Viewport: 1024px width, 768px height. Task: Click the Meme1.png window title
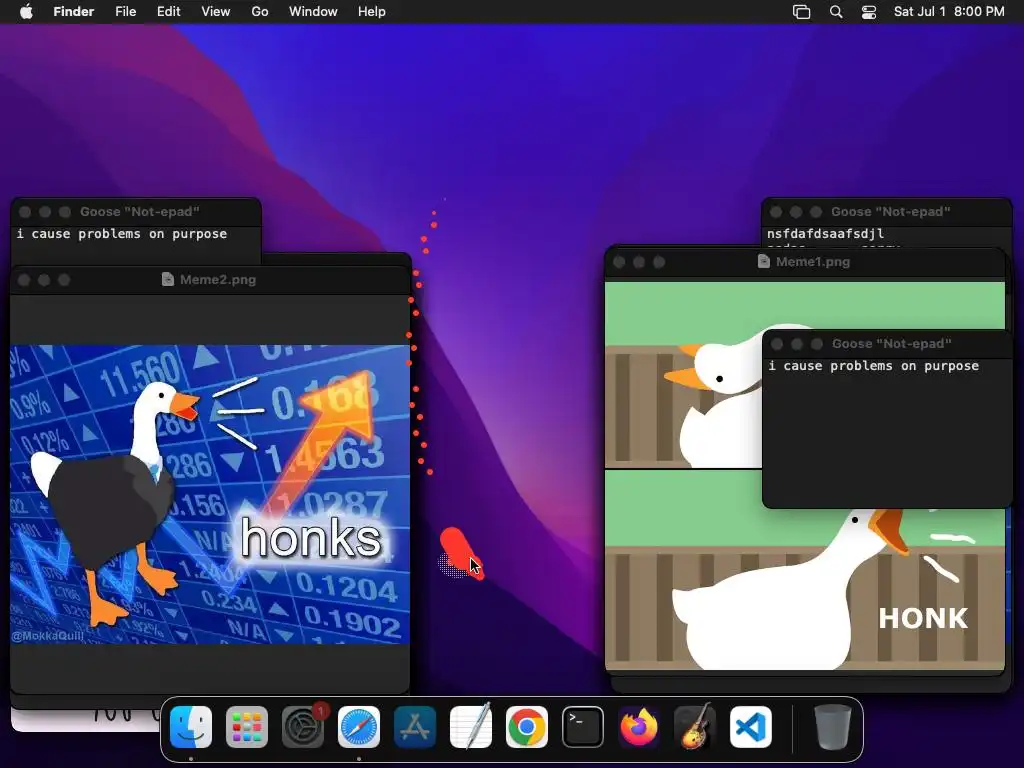coord(813,261)
